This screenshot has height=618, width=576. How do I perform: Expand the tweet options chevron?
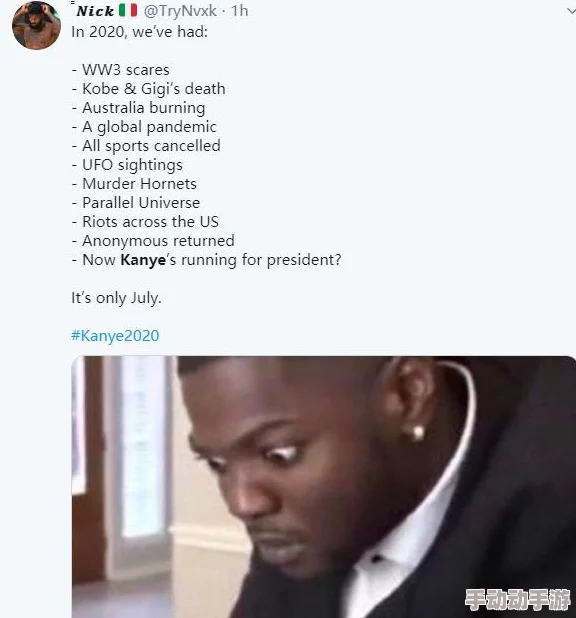point(571,11)
